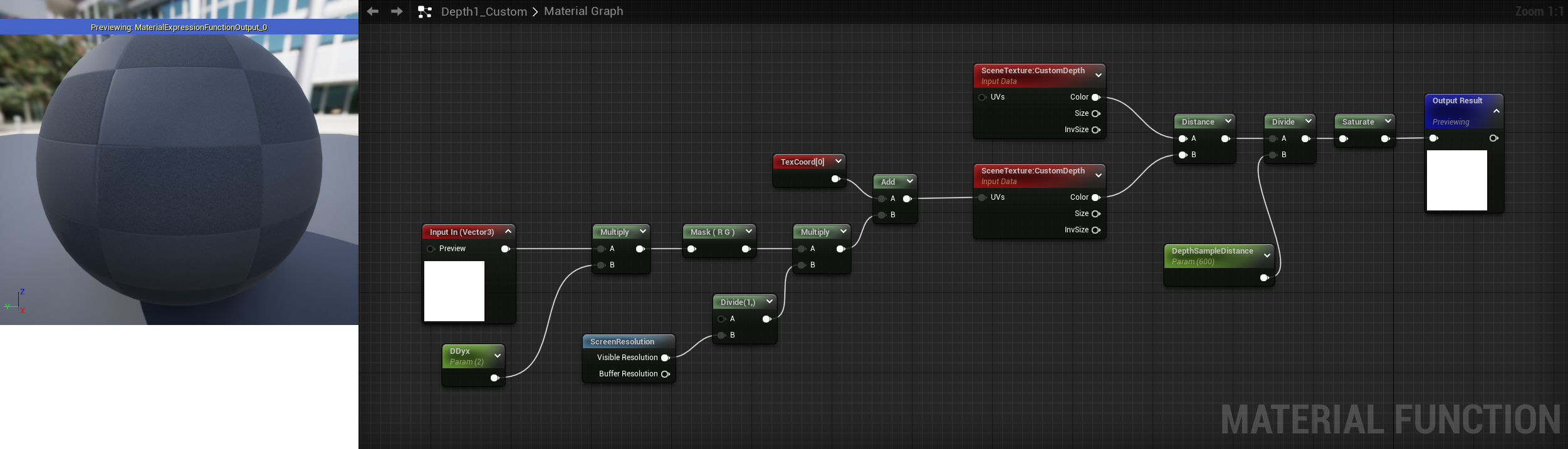Click the Depth1_Custom breadcrumb
This screenshot has height=449, width=1568.
click(484, 11)
